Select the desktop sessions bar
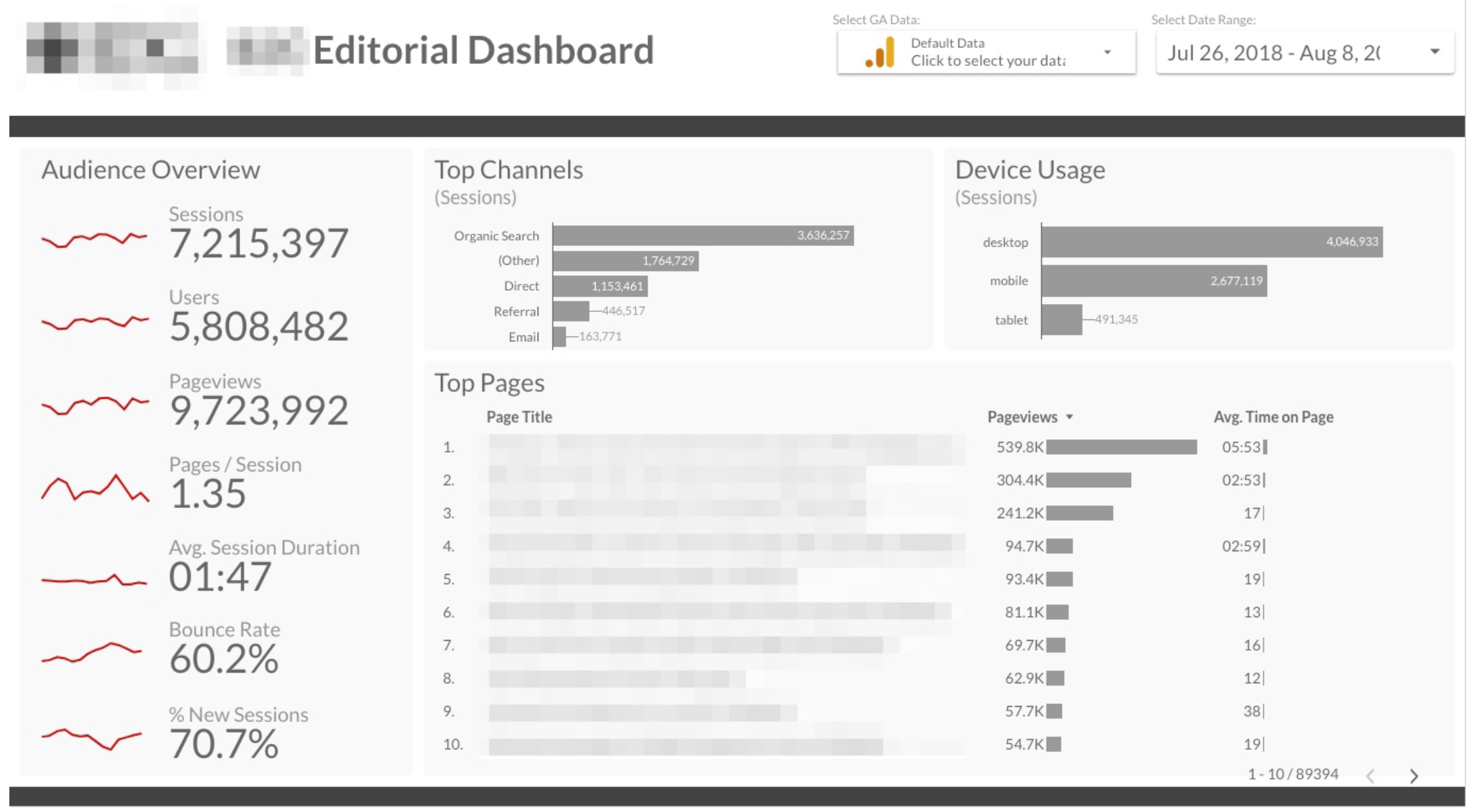Image resolution: width=1474 pixels, height=812 pixels. pos(1211,242)
